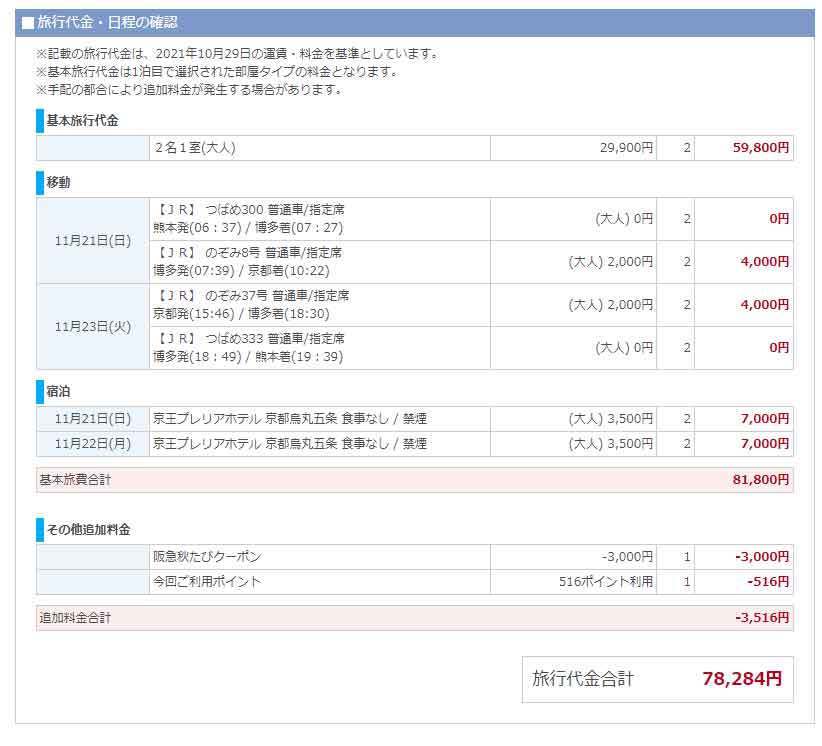Click the 旅行代金合計 78,284円 total box
The image size is (822, 746).
click(657, 680)
